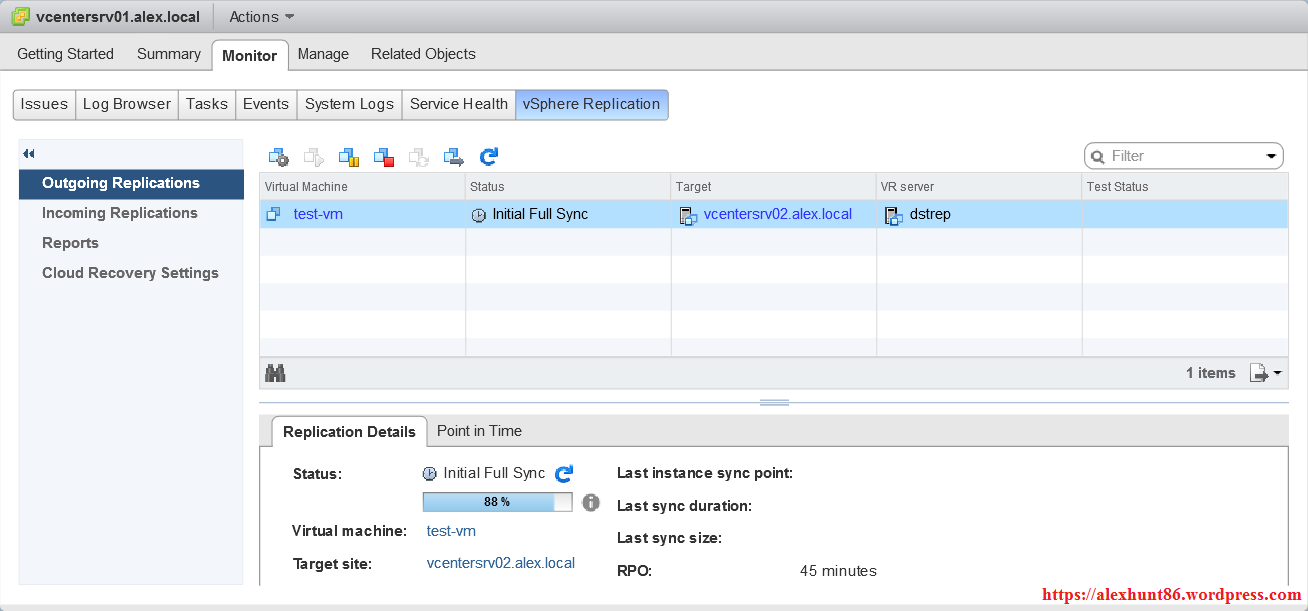This screenshot has width=1308, height=611.
Task: Open the Point in Time tab
Action: (479, 431)
